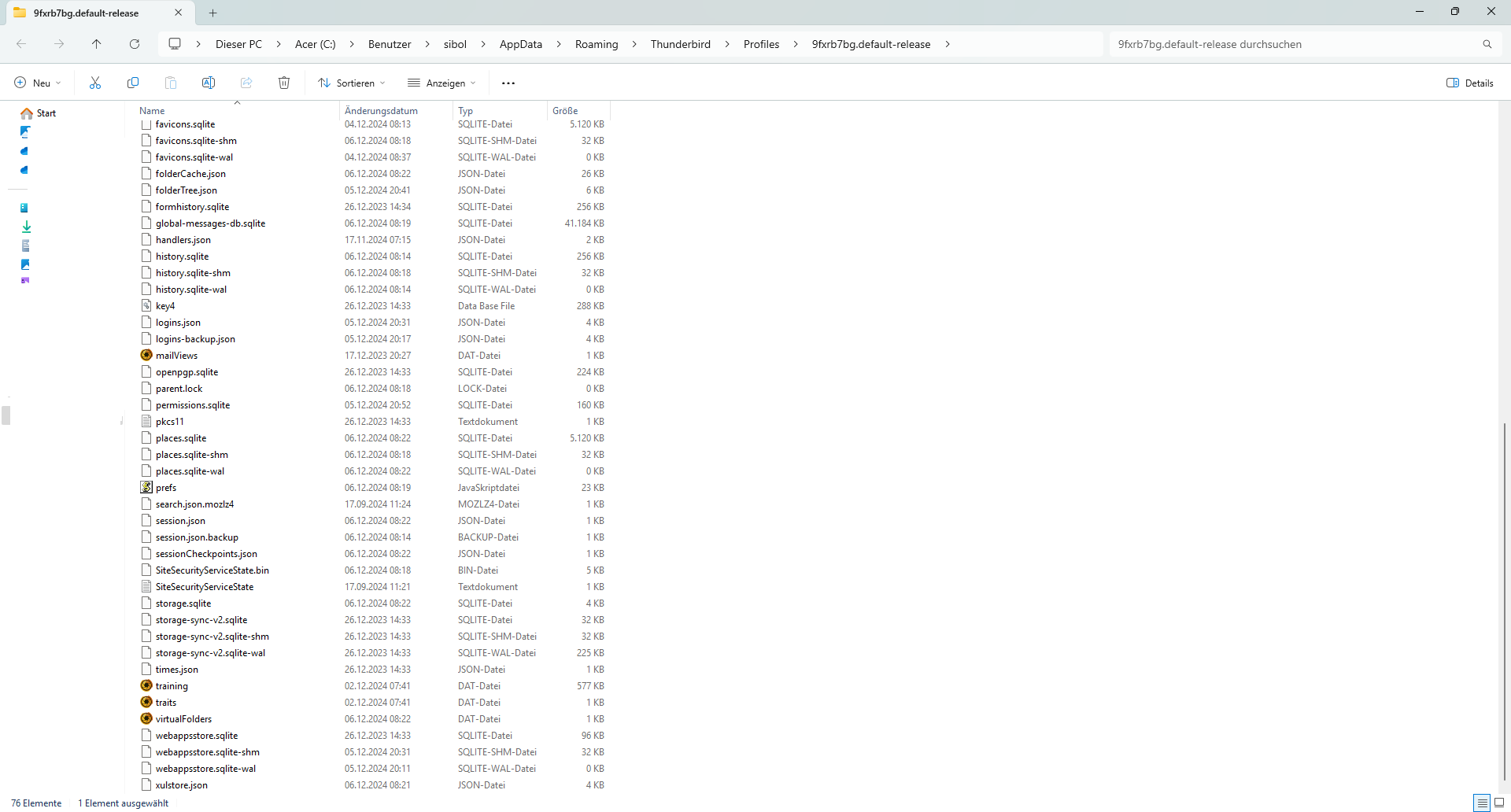
Task: Open the Downloads shortcut in sidebar
Action: tap(26, 227)
